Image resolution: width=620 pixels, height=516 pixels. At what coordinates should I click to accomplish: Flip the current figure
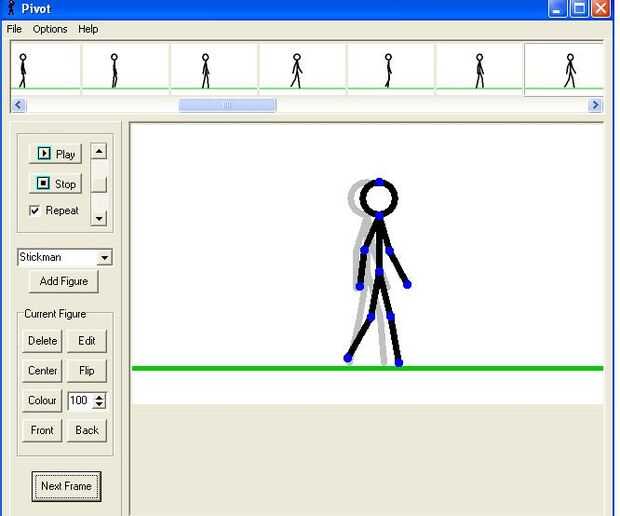coord(87,370)
